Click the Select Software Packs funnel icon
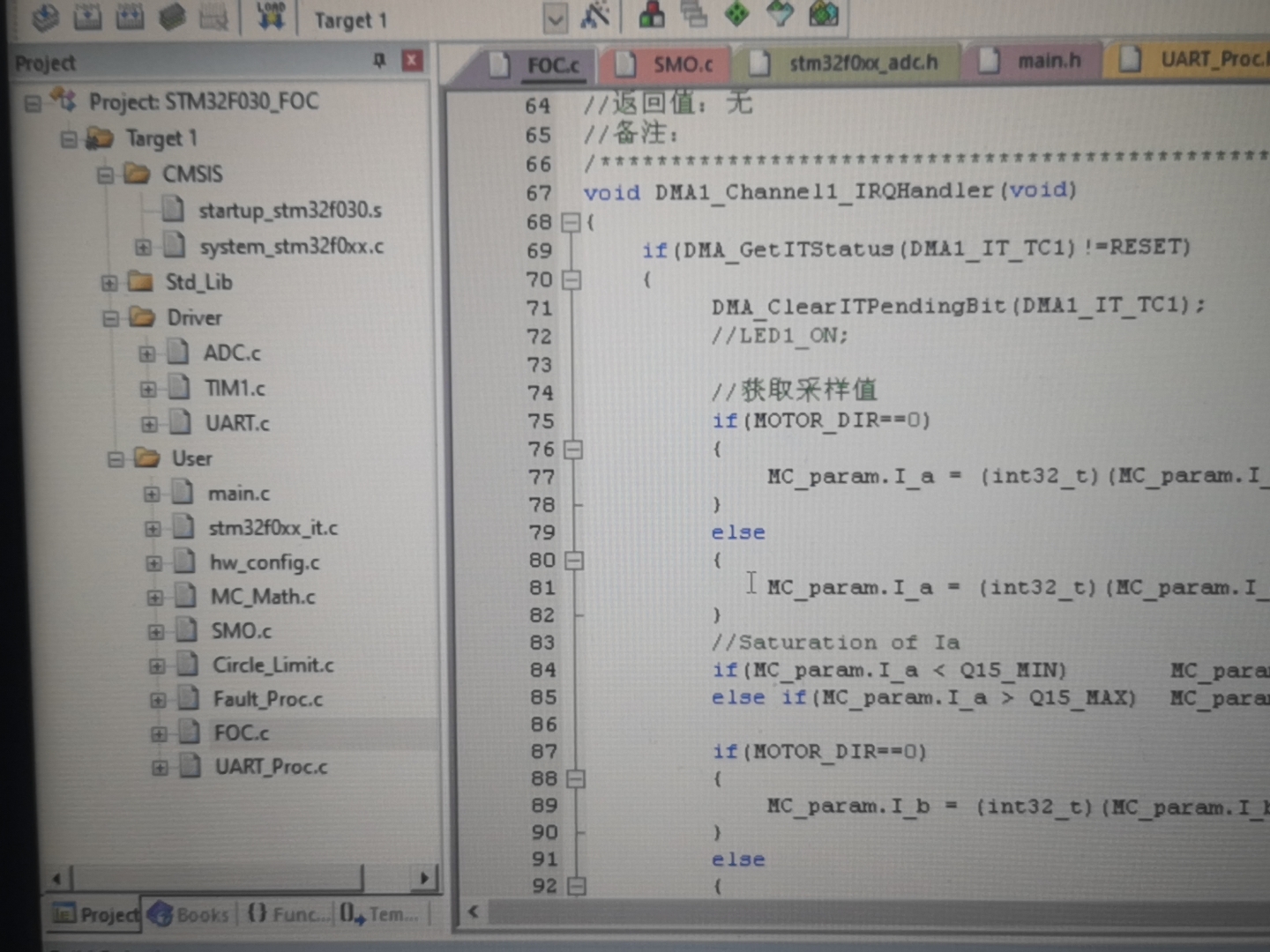Screen dimensions: 1270x952 [779, 15]
